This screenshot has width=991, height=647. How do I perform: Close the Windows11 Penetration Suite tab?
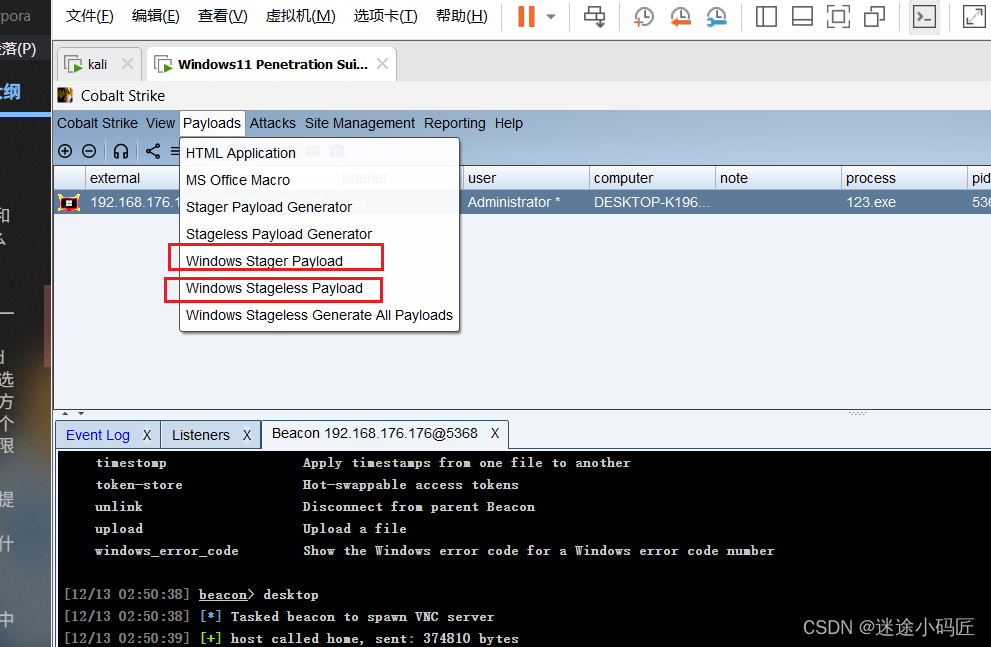[382, 64]
